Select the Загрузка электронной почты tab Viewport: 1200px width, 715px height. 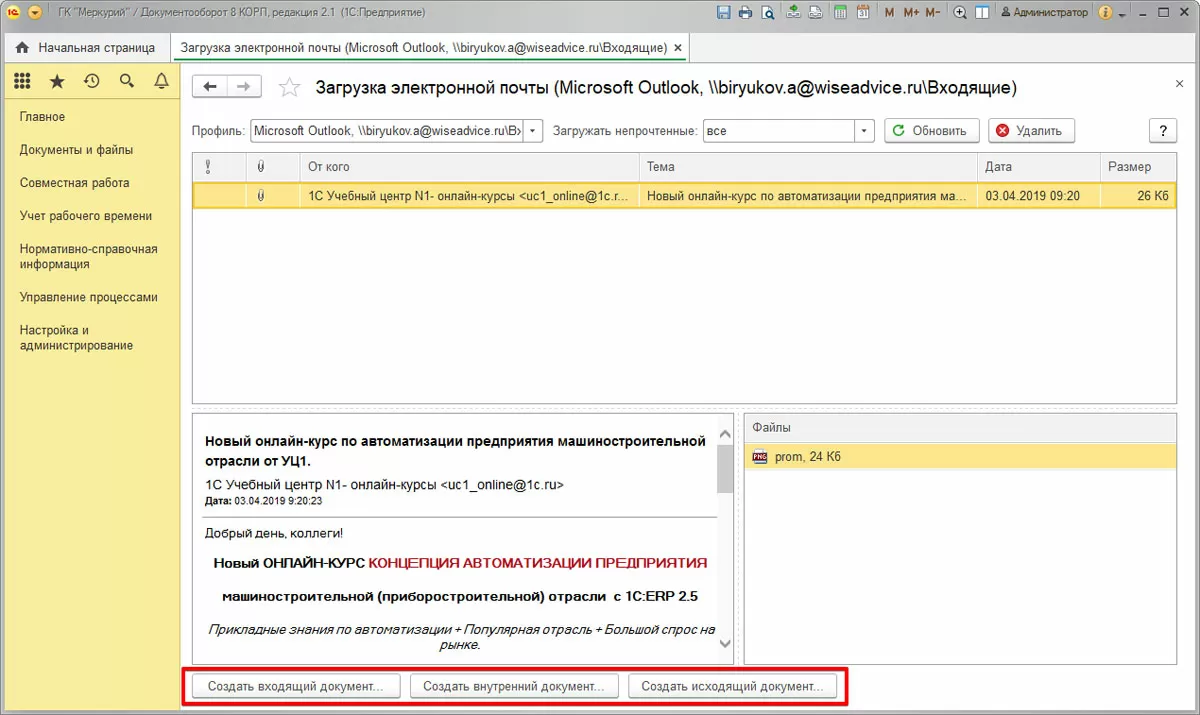424,47
